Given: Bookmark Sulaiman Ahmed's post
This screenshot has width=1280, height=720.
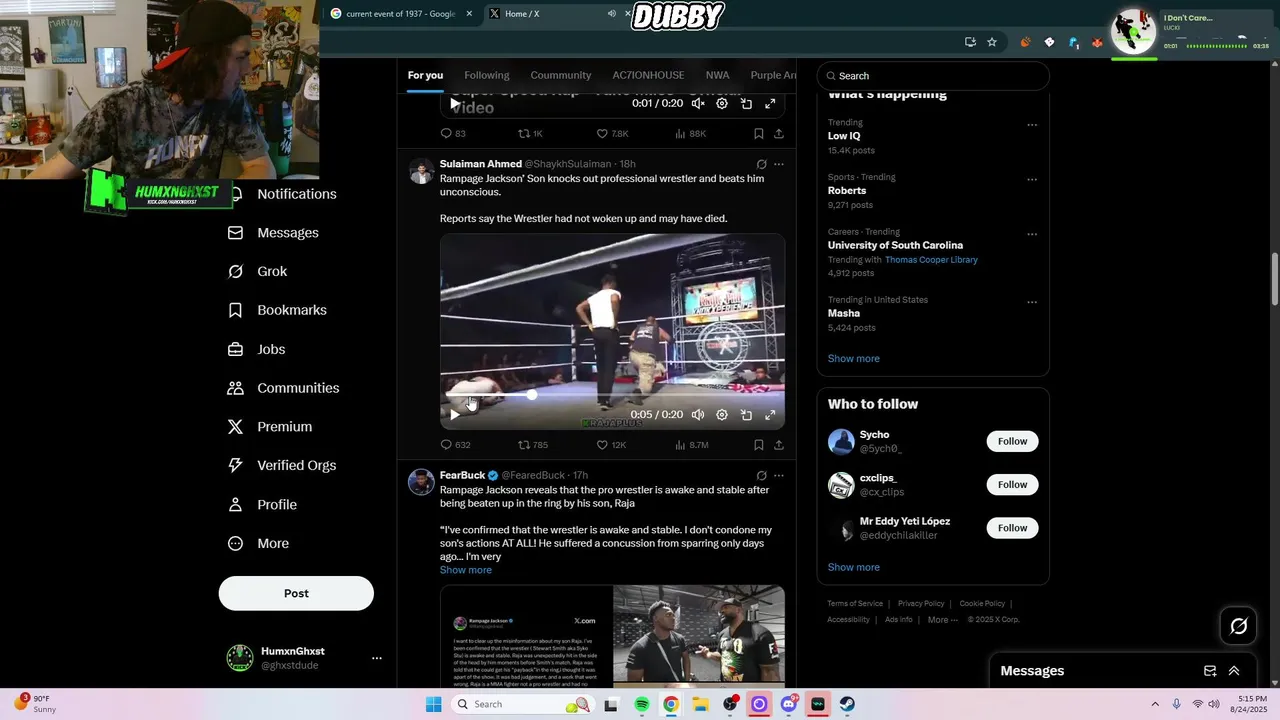Looking at the screenshot, I should 758,445.
